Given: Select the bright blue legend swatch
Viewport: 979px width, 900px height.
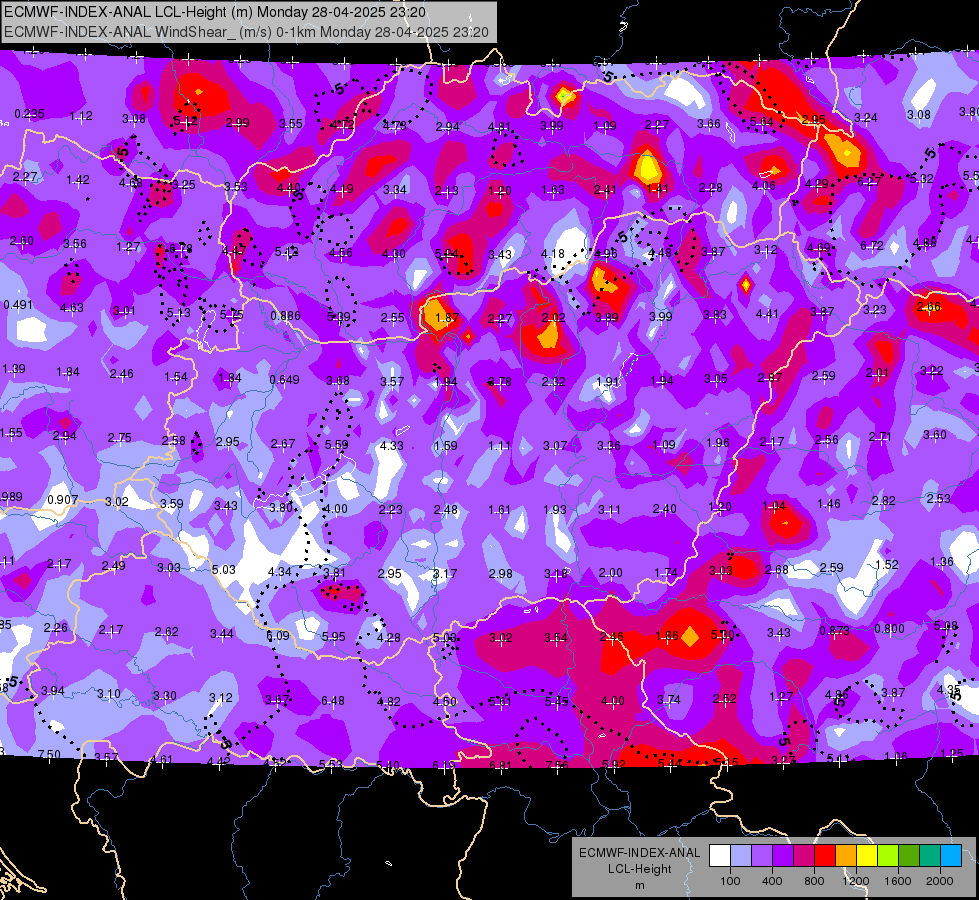Looking at the screenshot, I should (x=951, y=856).
